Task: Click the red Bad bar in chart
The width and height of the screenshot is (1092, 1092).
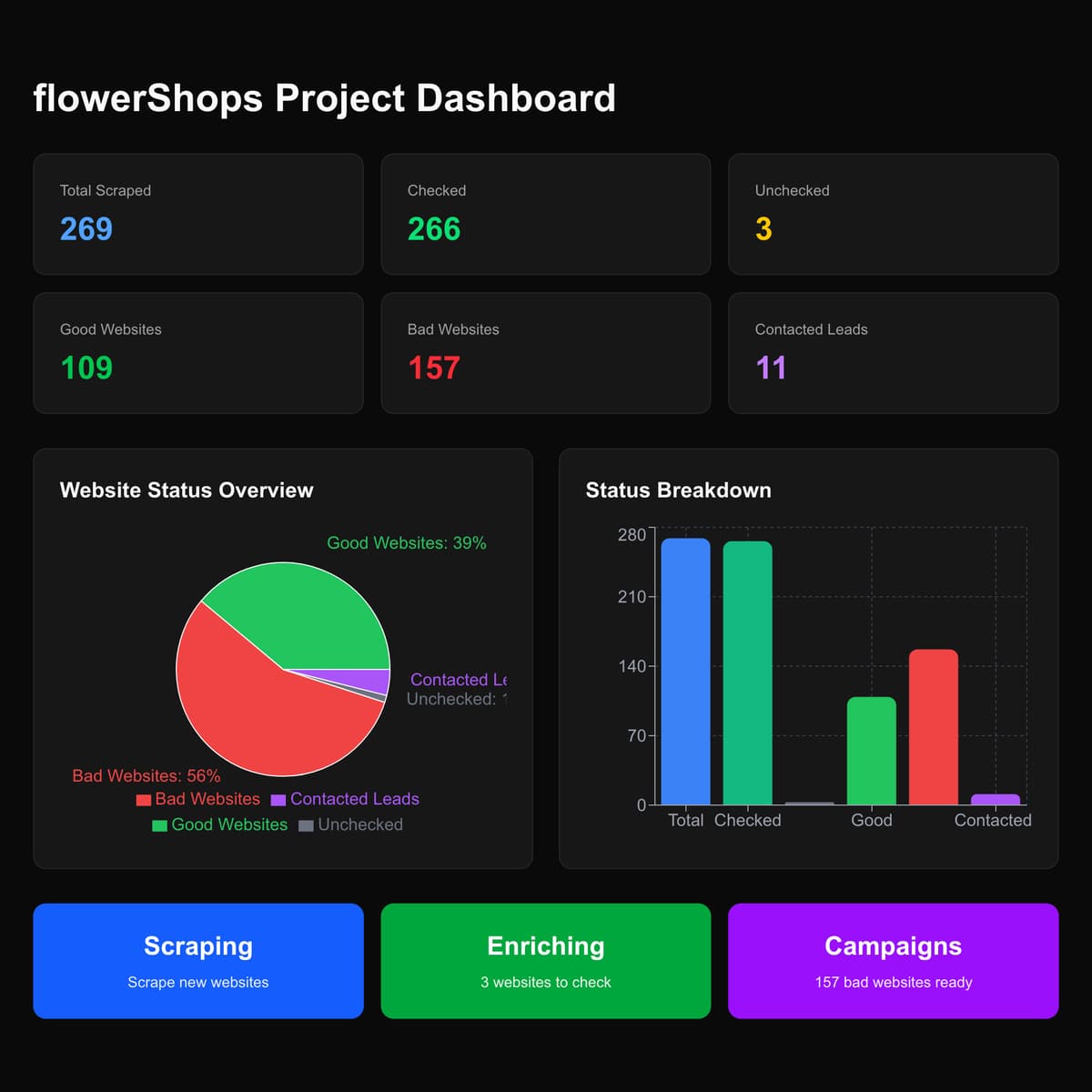Action: click(x=933, y=728)
